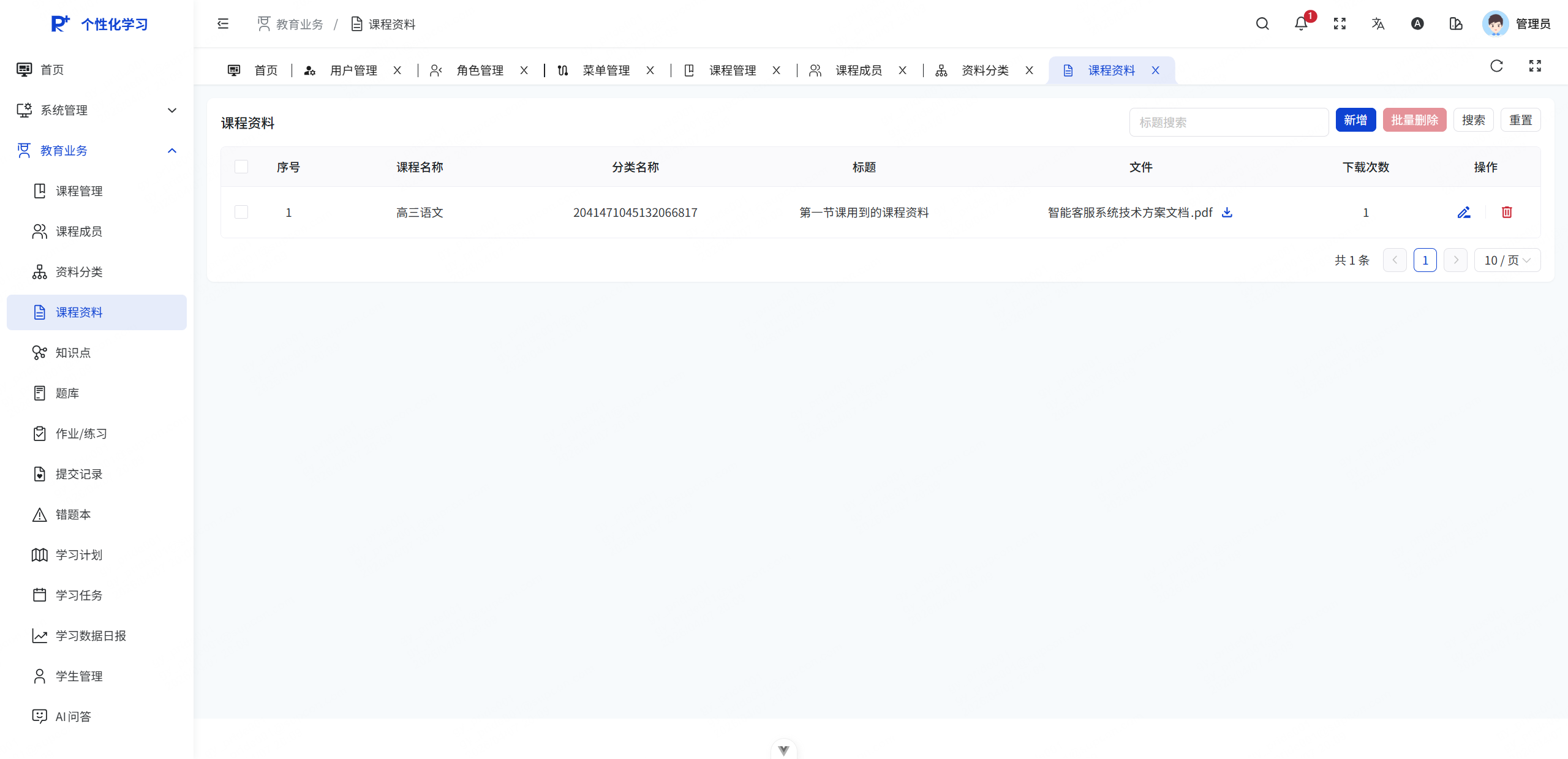Screen dimensions: 1568x759
Task: Open the notification bell
Action: [1301, 24]
